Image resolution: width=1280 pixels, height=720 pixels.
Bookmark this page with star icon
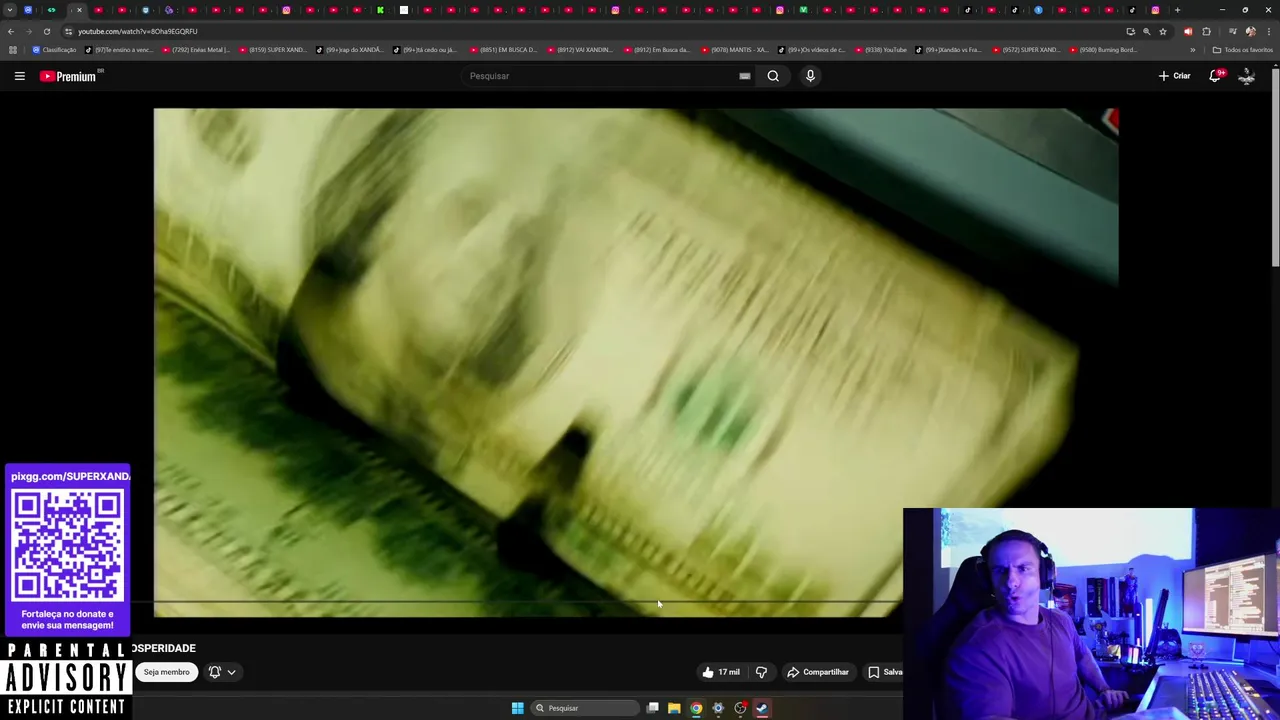1162,31
